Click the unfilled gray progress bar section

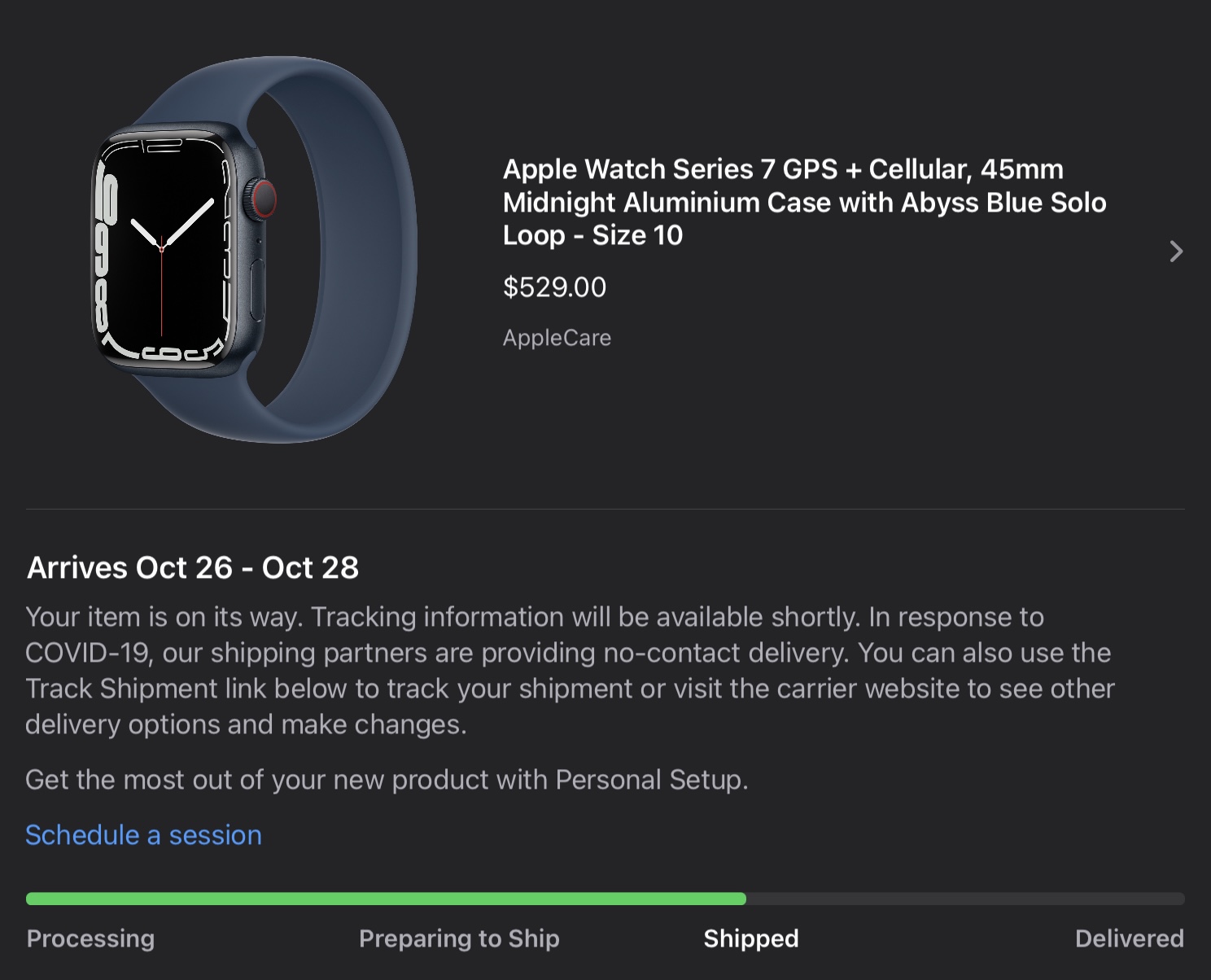[964, 899]
